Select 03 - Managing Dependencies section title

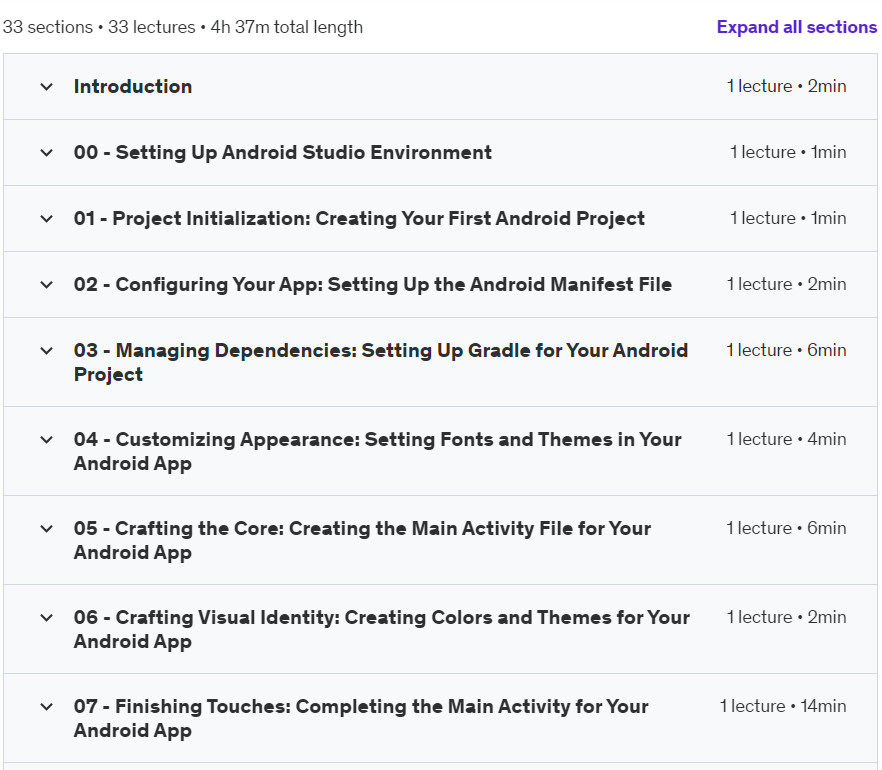(381, 362)
